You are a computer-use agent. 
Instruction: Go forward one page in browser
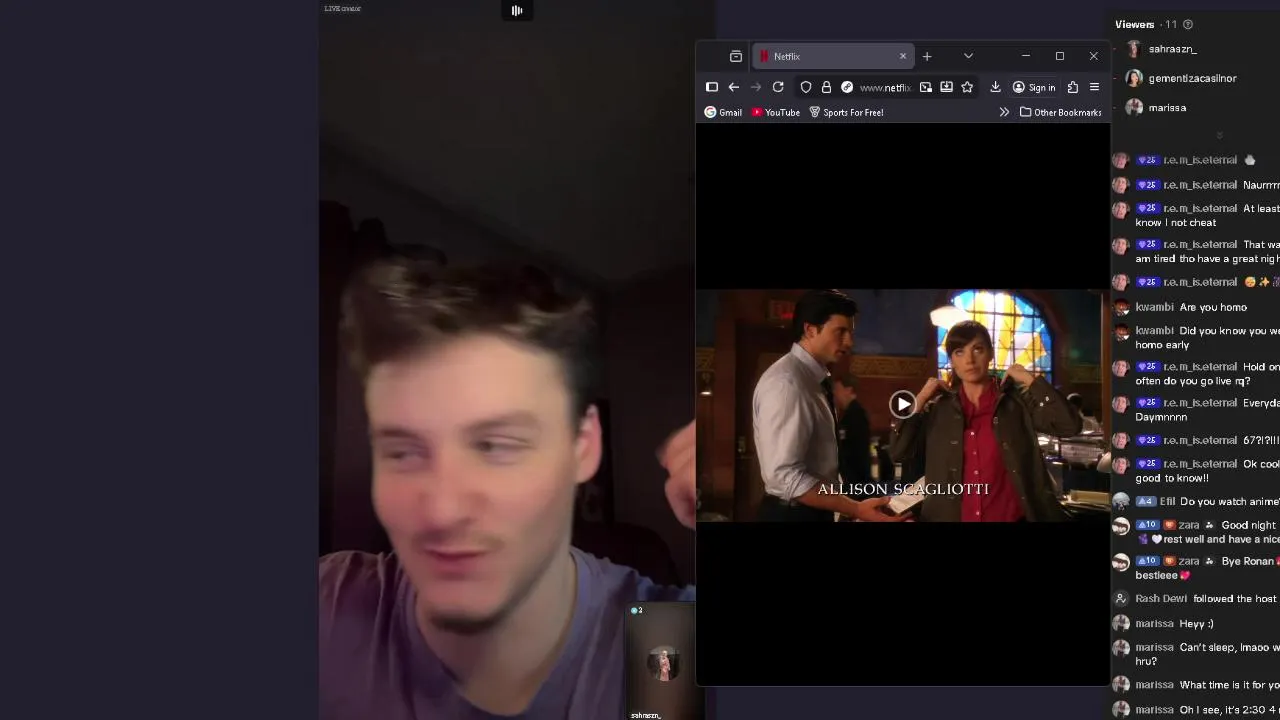tap(756, 87)
